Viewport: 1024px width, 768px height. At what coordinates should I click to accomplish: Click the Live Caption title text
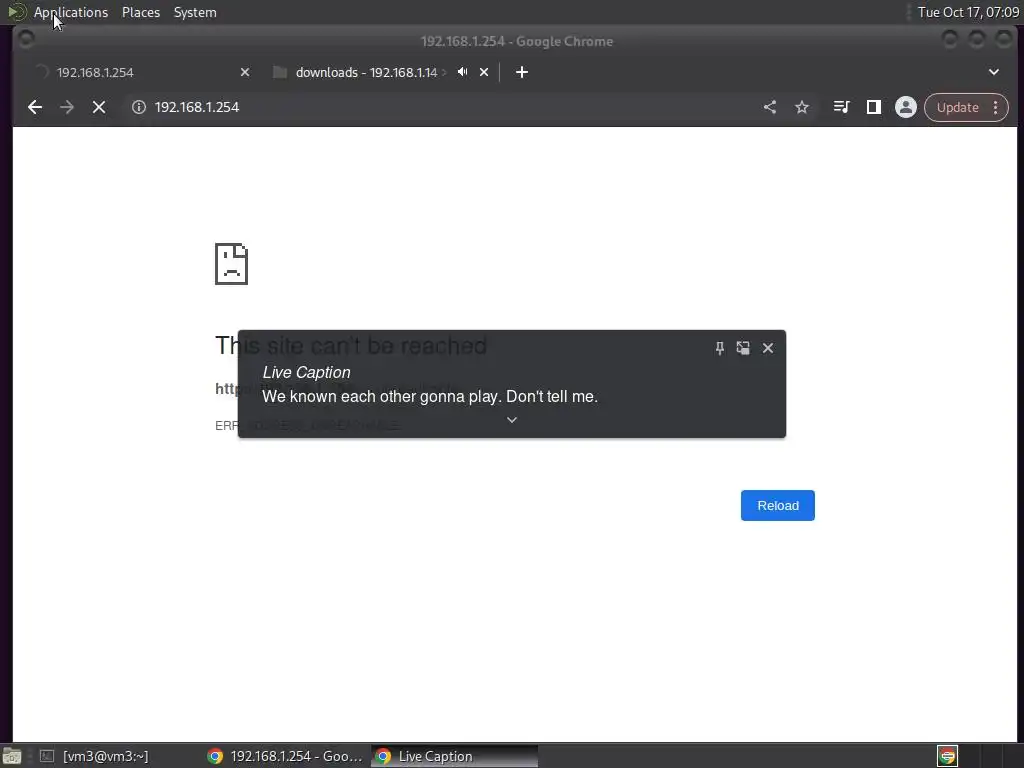point(306,372)
